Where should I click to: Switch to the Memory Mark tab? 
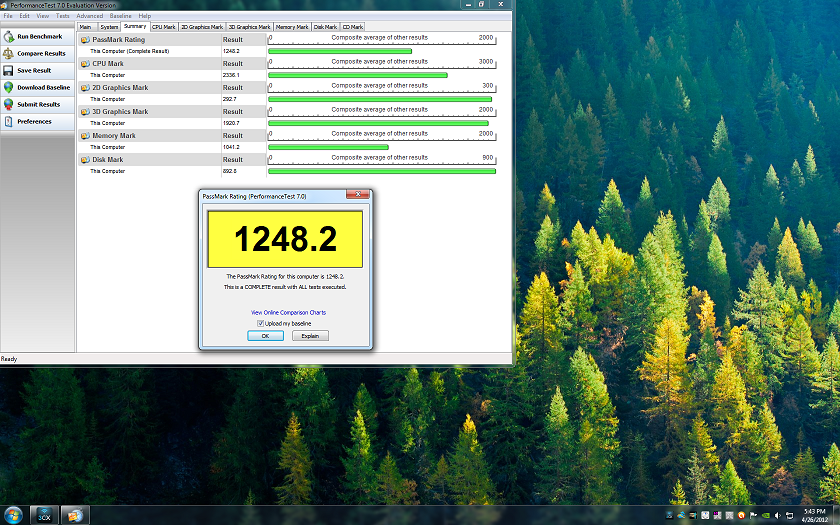pyautogui.click(x=292, y=27)
